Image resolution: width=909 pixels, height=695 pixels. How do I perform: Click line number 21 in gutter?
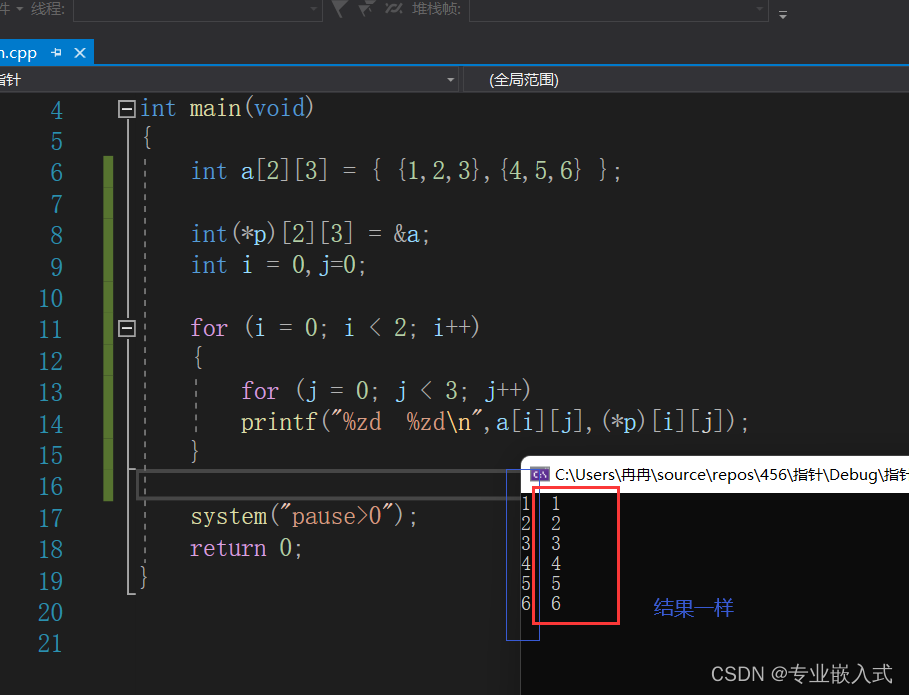click(50, 643)
